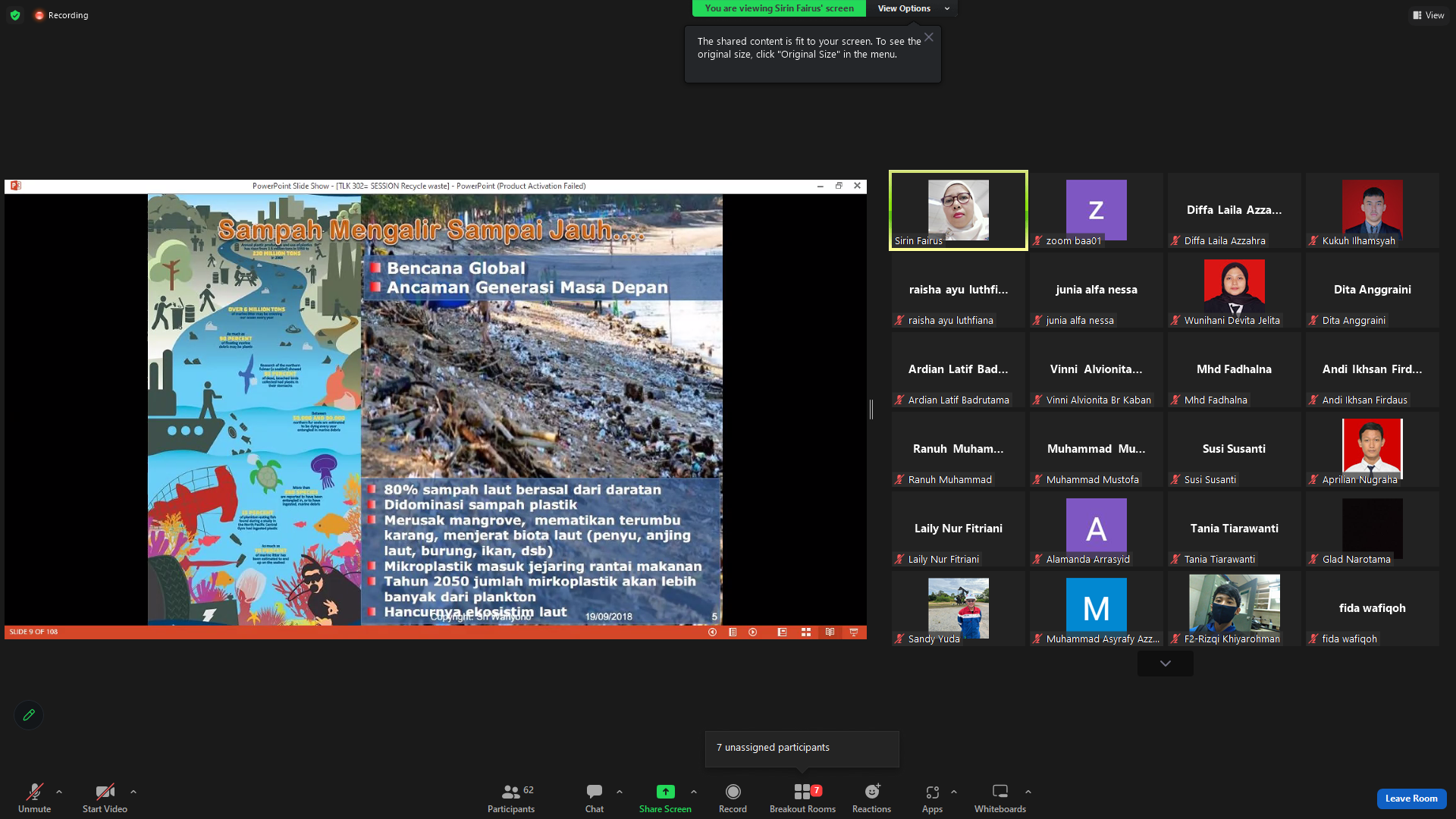This screenshot has height=819, width=1456.
Task: Select Wunihani Devita Jelita video tile
Action: point(1235,290)
